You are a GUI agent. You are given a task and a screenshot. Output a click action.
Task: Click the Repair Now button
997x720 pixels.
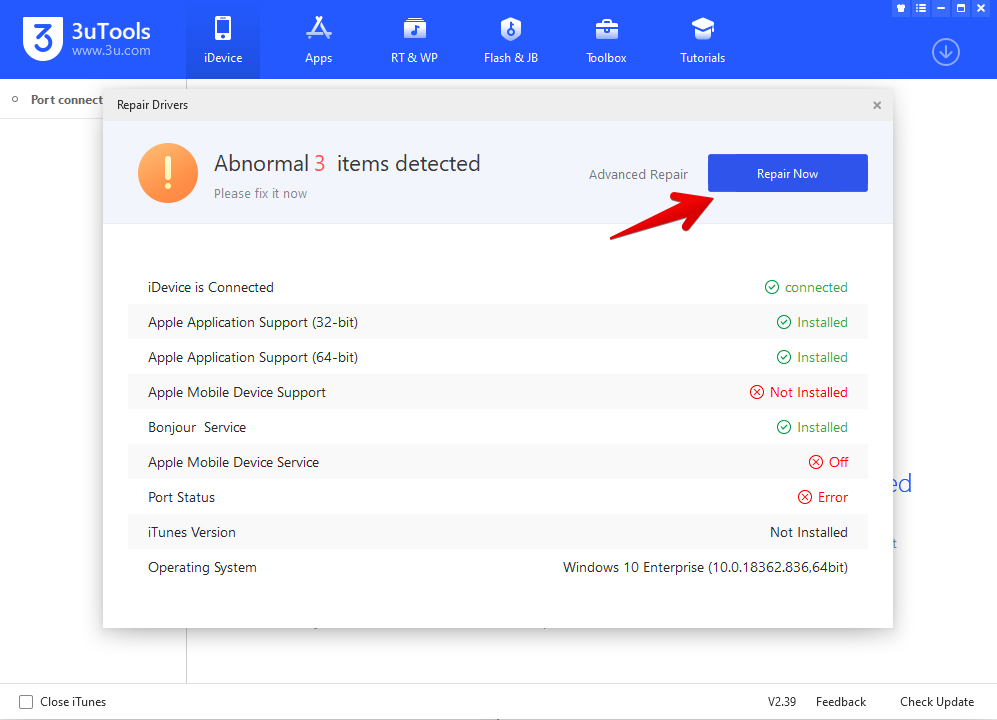pos(787,173)
